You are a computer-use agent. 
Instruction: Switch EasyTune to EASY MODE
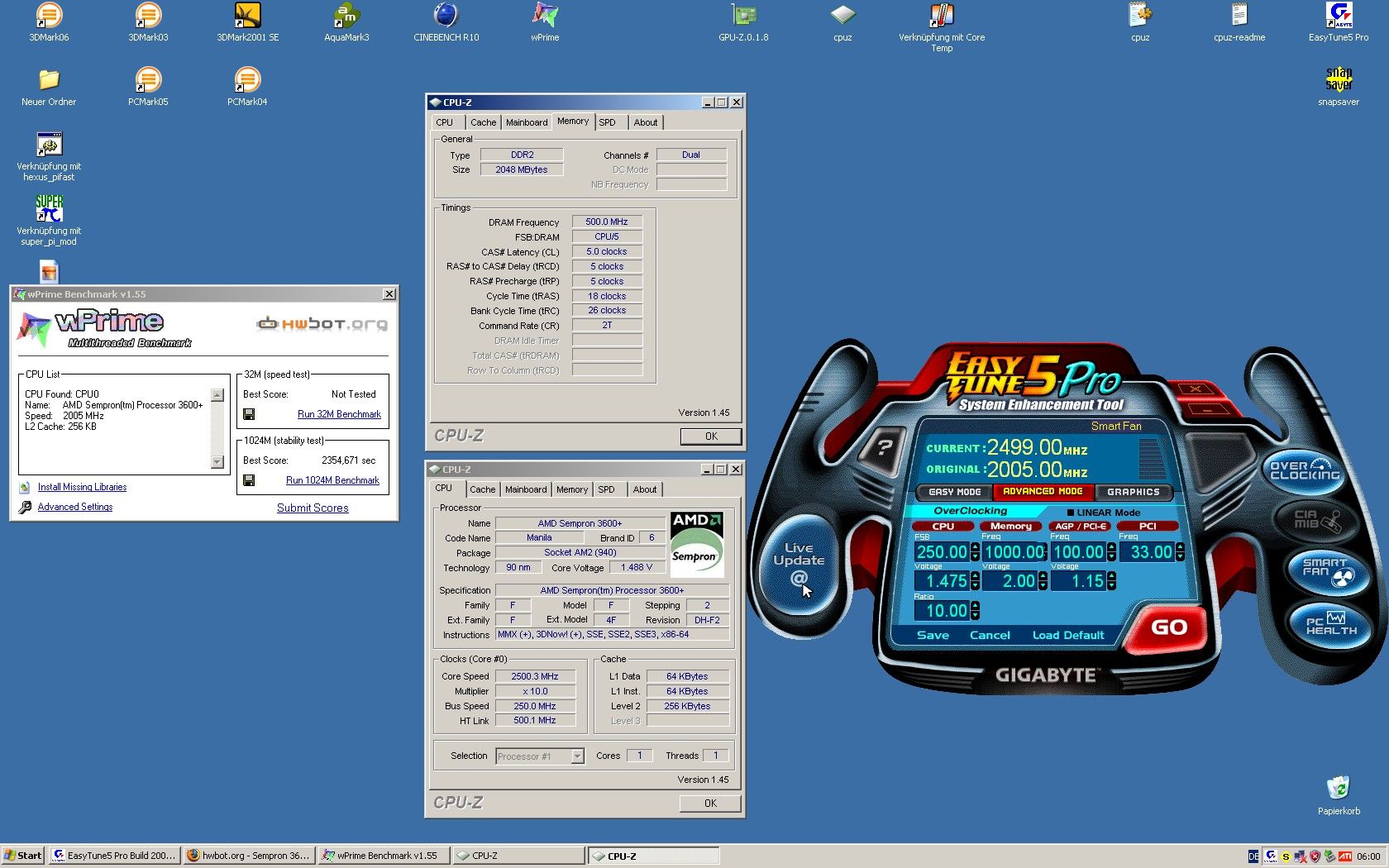coord(954,492)
